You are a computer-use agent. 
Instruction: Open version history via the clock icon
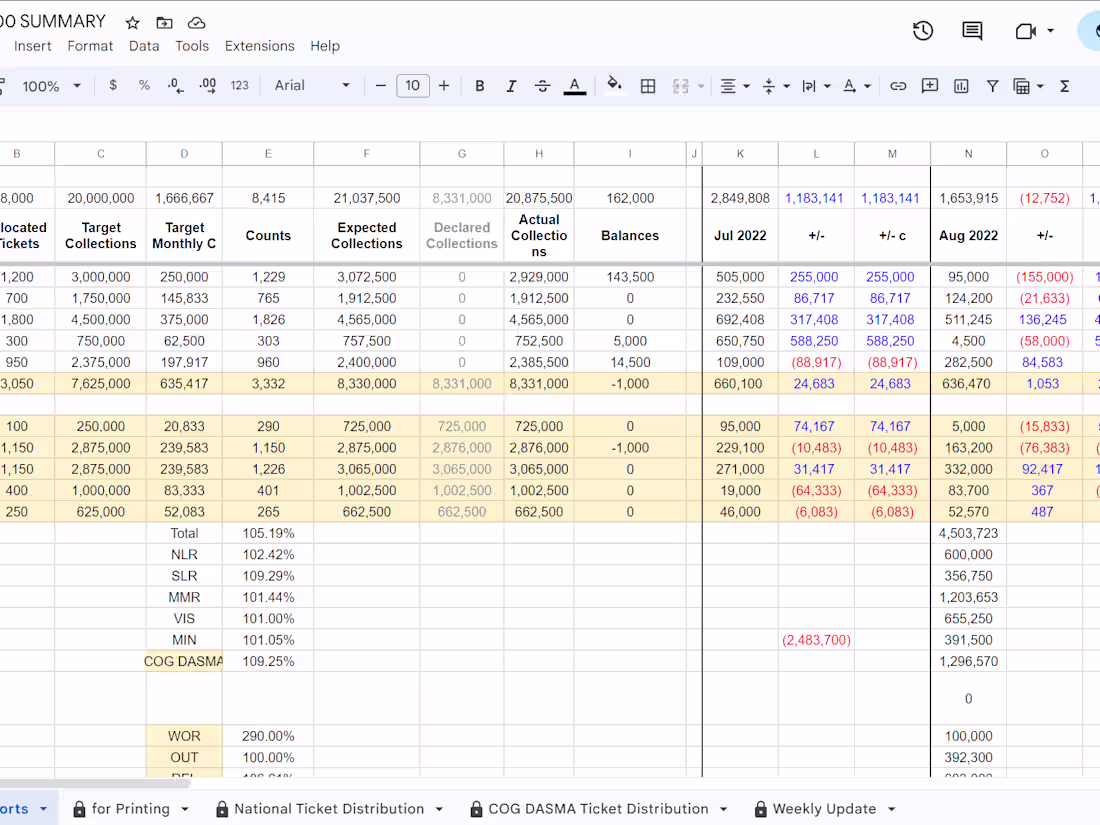(x=922, y=31)
